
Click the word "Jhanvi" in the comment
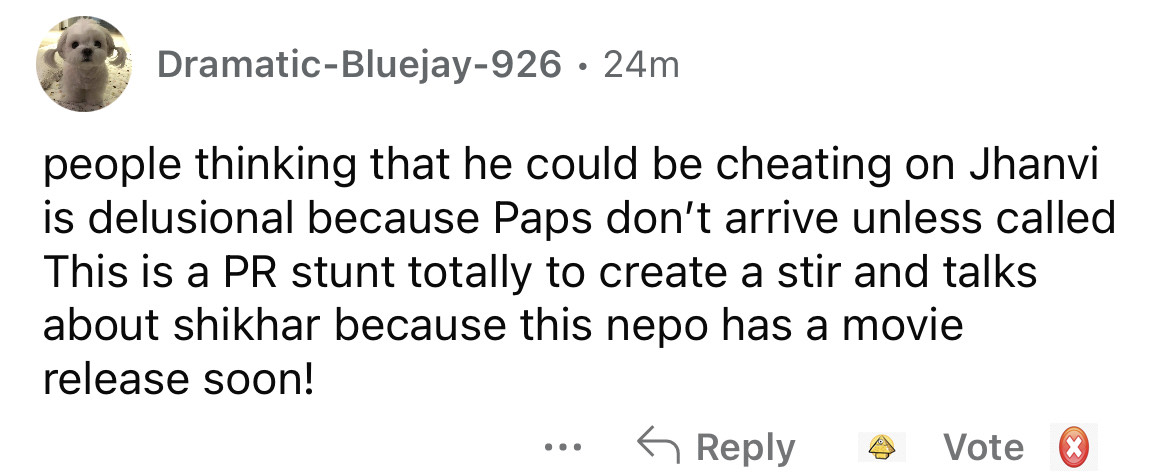(x=1032, y=166)
